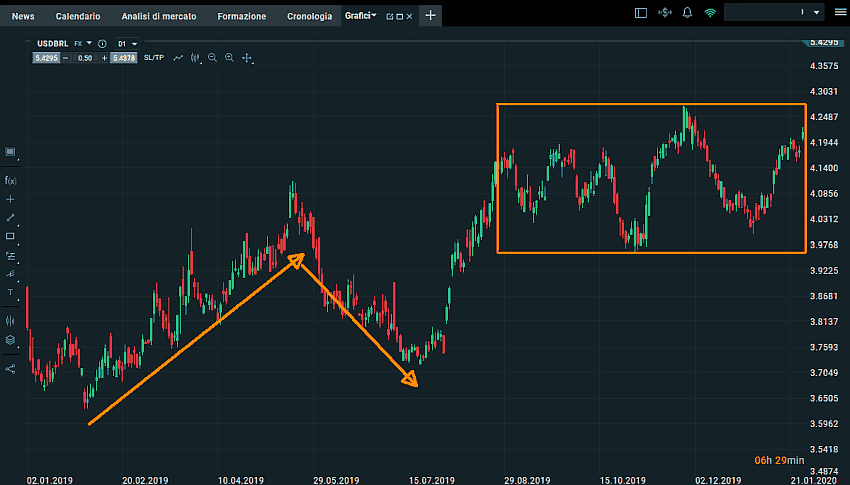Image resolution: width=850 pixels, height=485 pixels.
Task: Open notifications bell icon
Action: coord(687,14)
